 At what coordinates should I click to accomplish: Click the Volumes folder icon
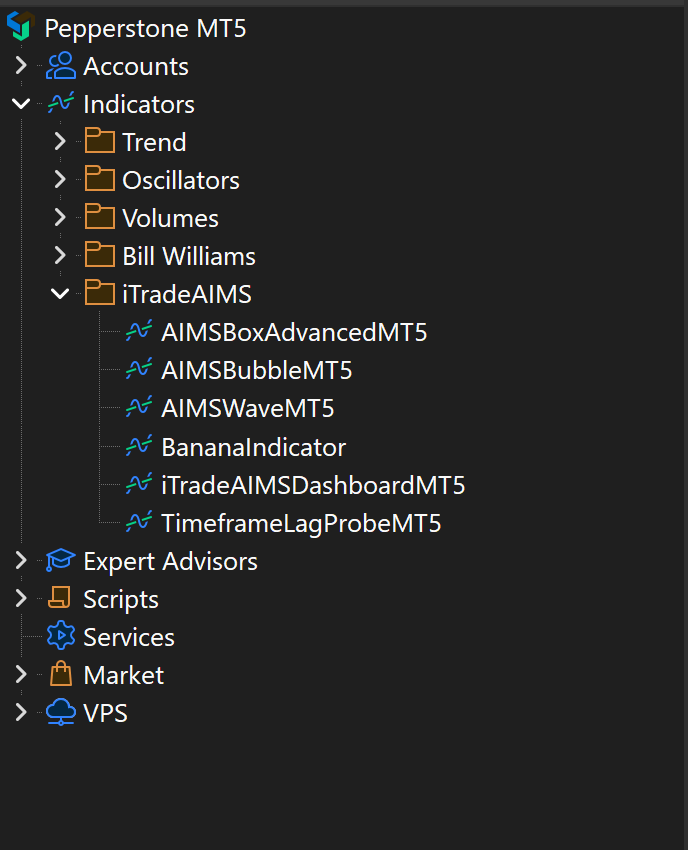(x=100, y=217)
